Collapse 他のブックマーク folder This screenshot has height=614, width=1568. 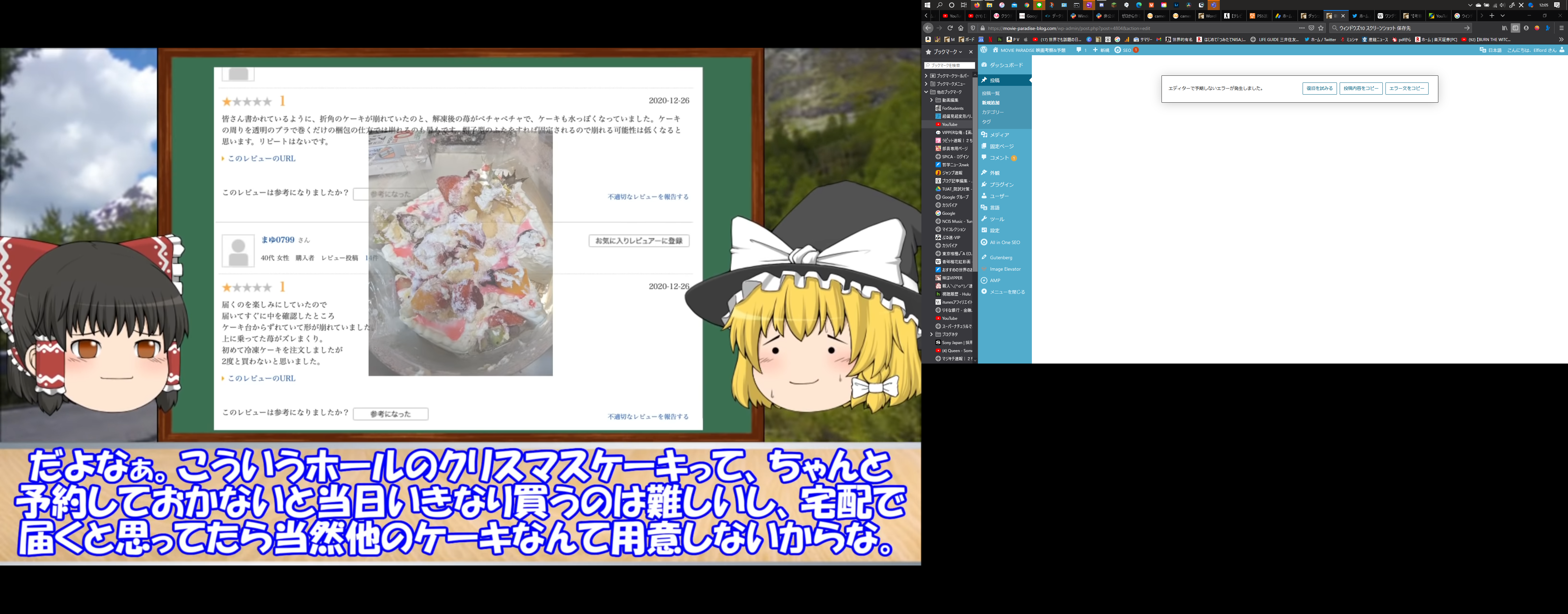click(x=926, y=92)
